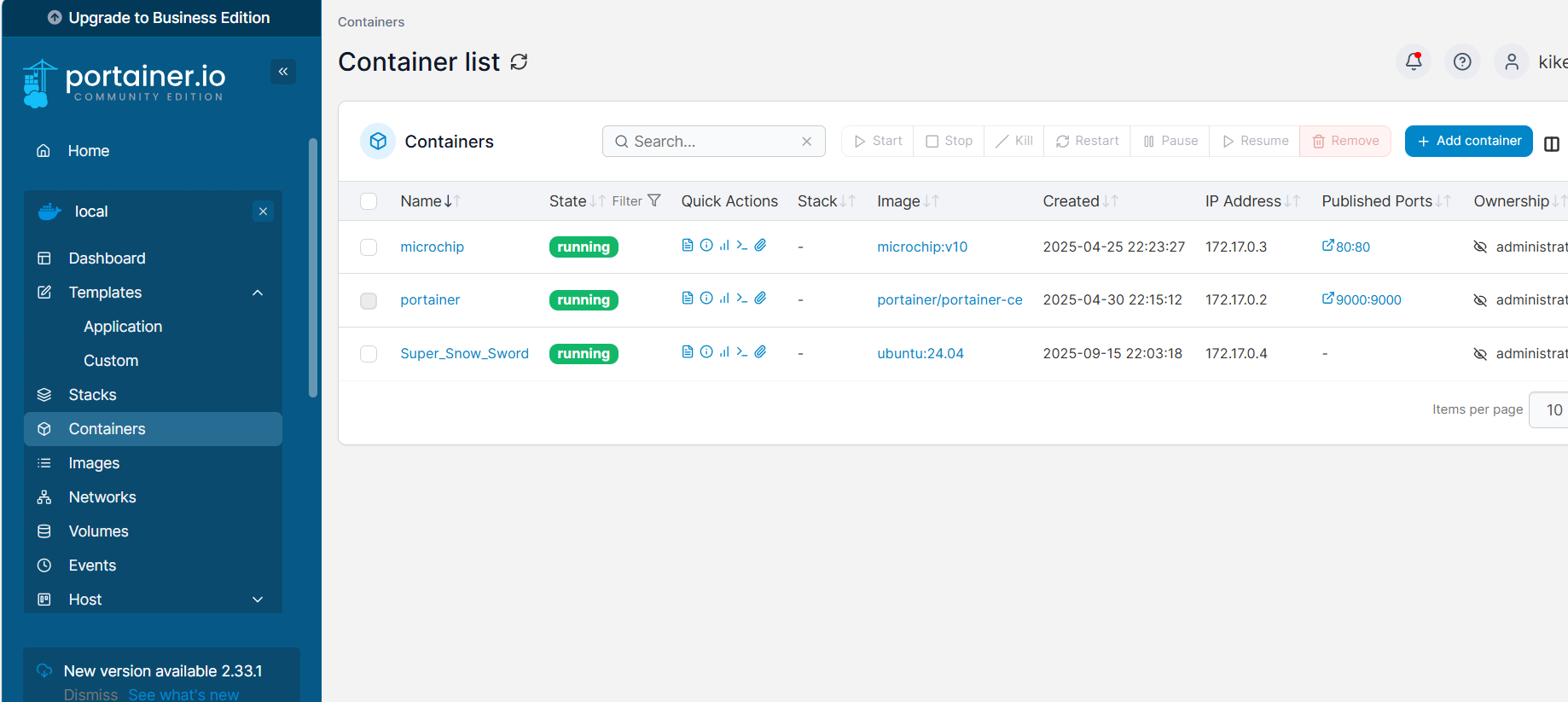Image resolution: width=1568 pixels, height=702 pixels.
Task: Open logs for microchip container
Action: pos(688,246)
